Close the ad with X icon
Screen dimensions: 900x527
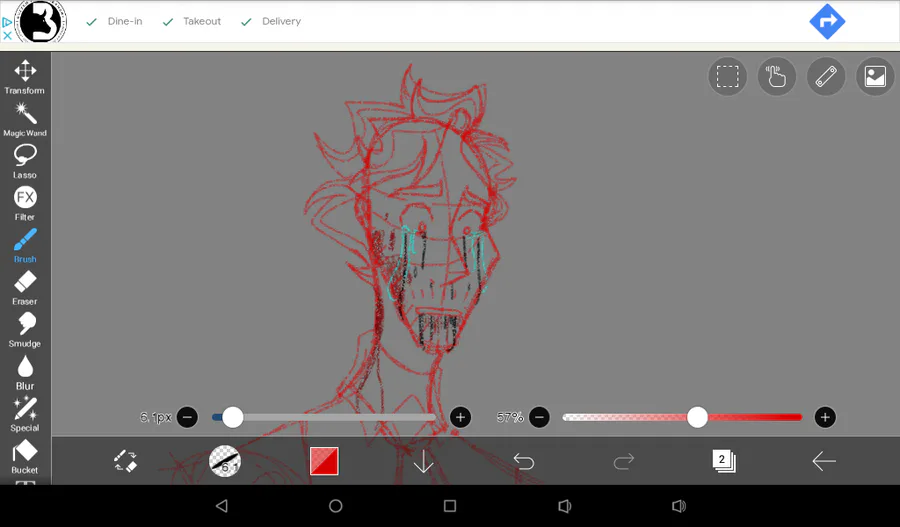click(x=7, y=35)
